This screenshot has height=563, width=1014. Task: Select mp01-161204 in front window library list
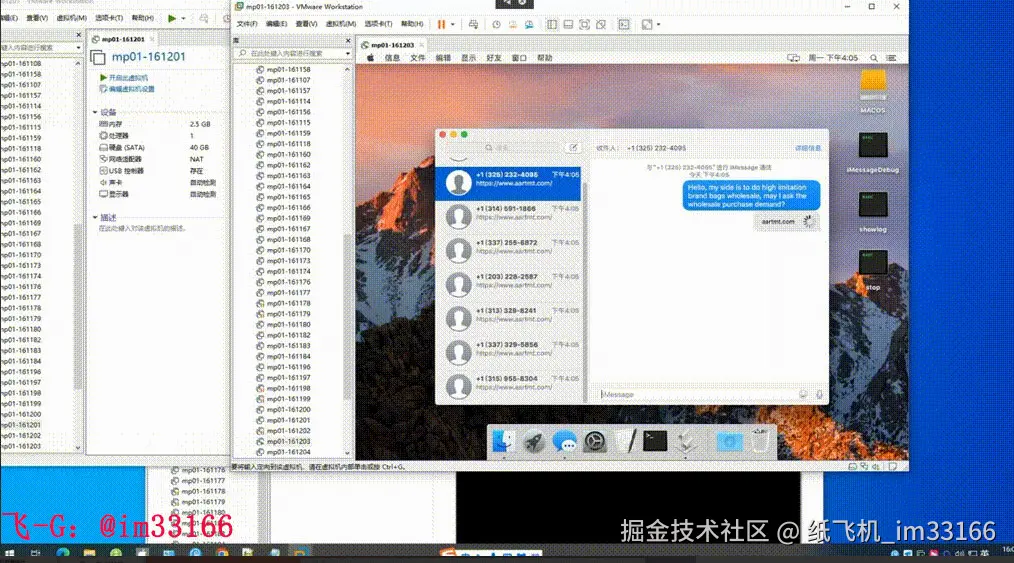(288, 452)
